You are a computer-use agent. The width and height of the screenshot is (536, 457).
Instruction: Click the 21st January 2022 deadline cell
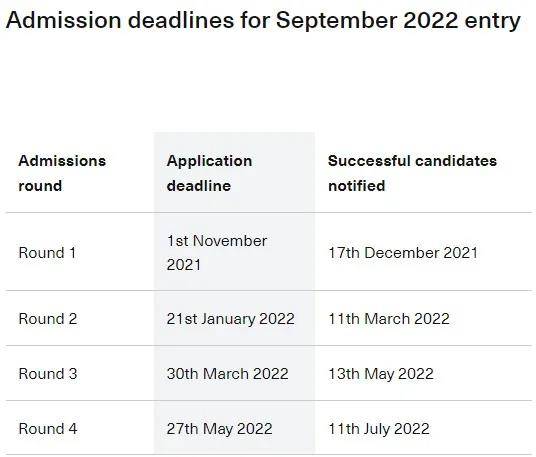click(230, 319)
